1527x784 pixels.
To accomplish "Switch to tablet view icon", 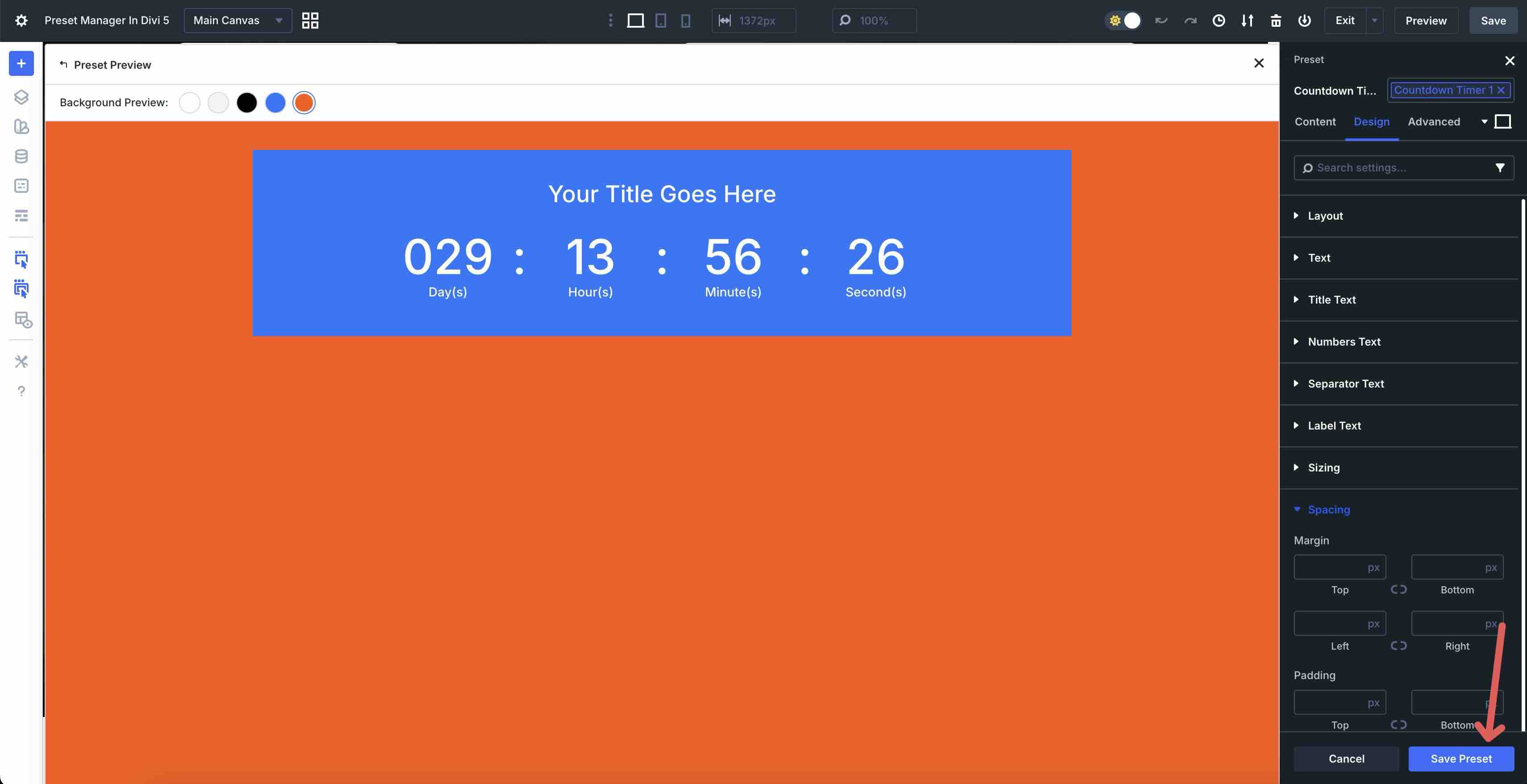I will click(660, 21).
